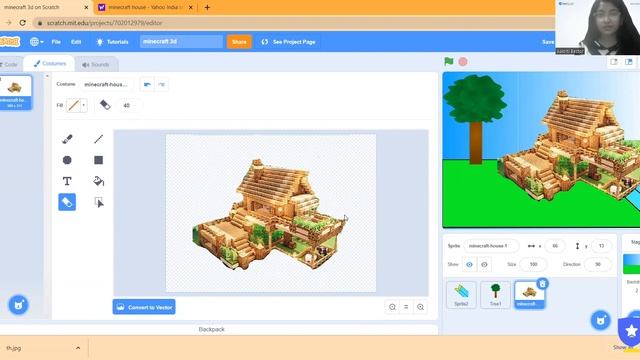Select the Sprite2 sprite thumbnail
The height and width of the screenshot is (360, 640).
coord(461,295)
